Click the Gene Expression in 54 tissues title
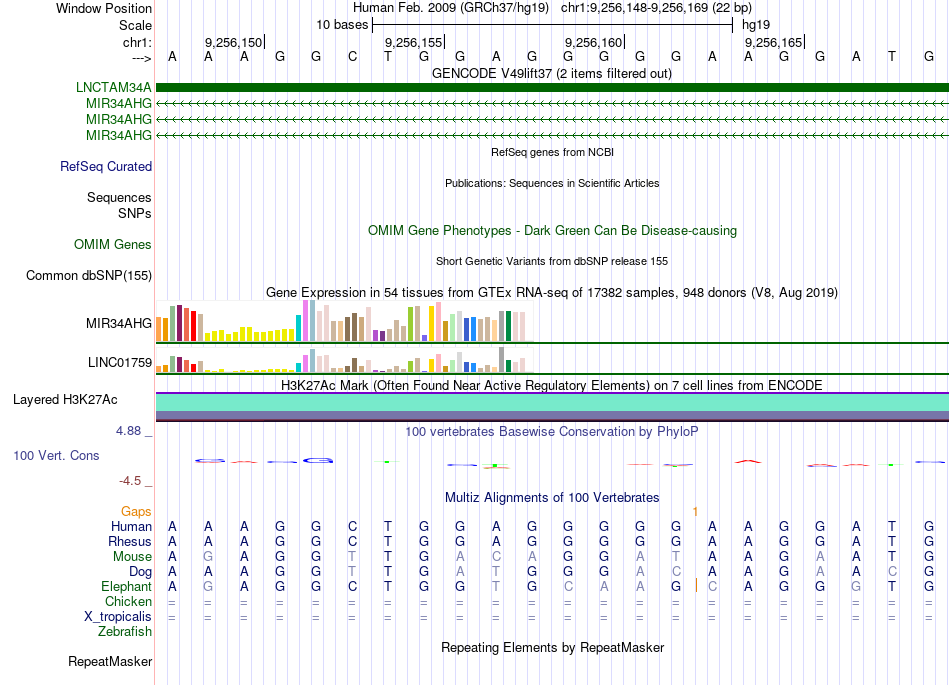Screen dimensions: 950x685 click(x=552, y=293)
